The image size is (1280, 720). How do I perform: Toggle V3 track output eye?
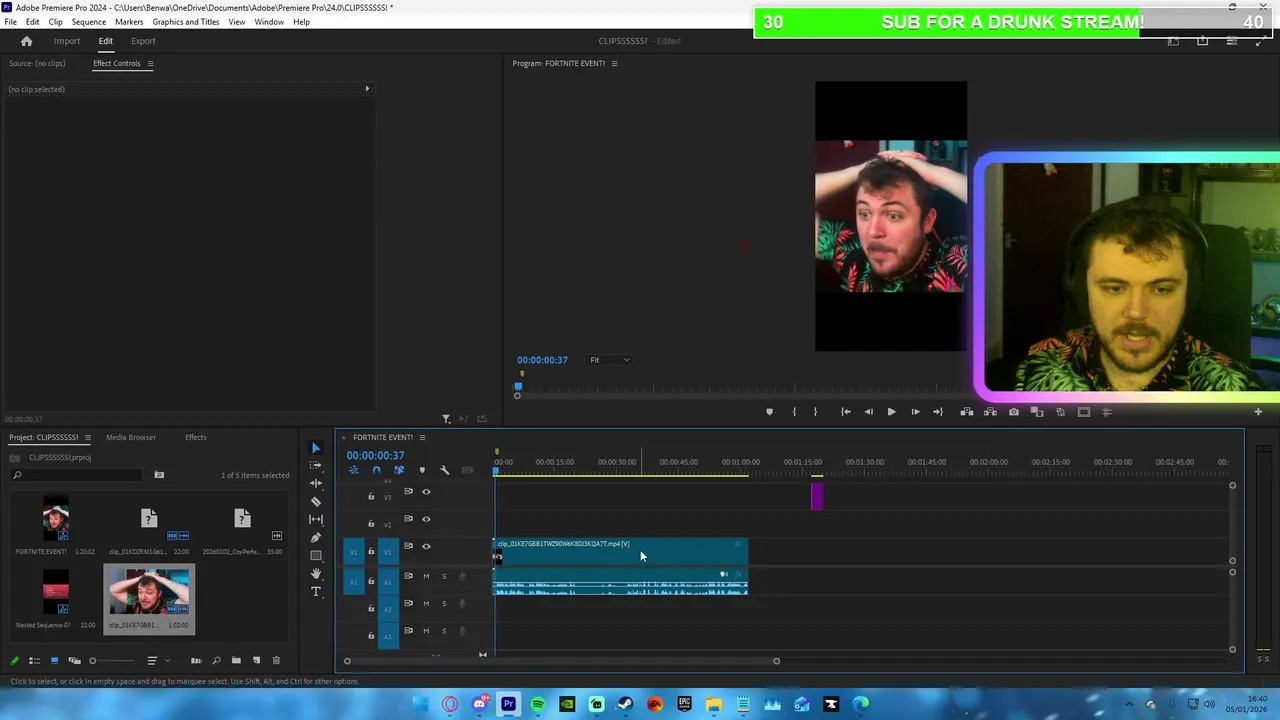(426, 492)
